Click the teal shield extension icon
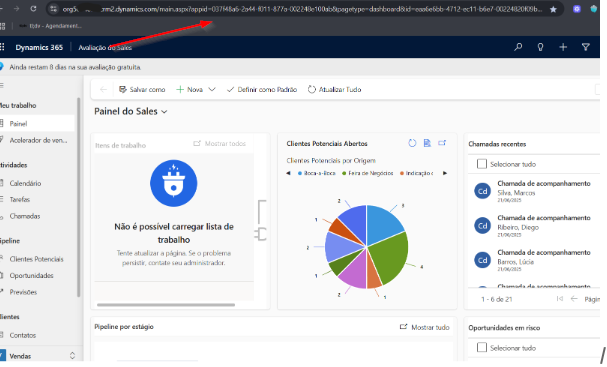This screenshot has height=367, width=607. click(x=593, y=9)
